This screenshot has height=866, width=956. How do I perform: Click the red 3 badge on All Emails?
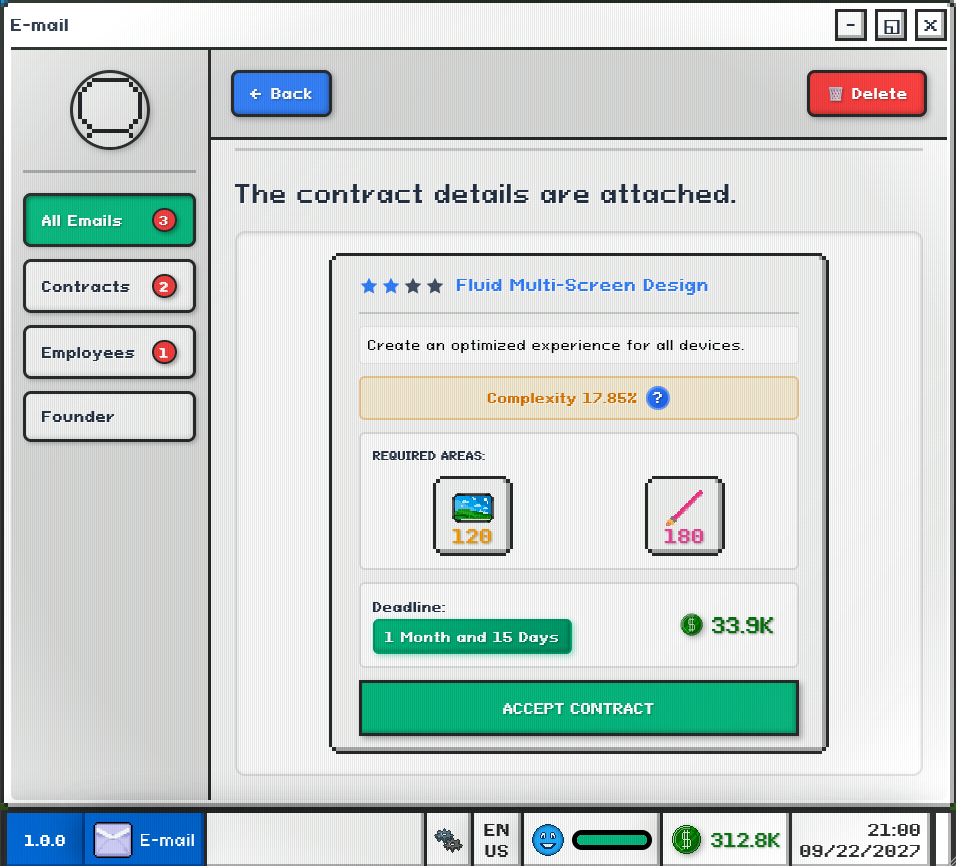click(163, 220)
